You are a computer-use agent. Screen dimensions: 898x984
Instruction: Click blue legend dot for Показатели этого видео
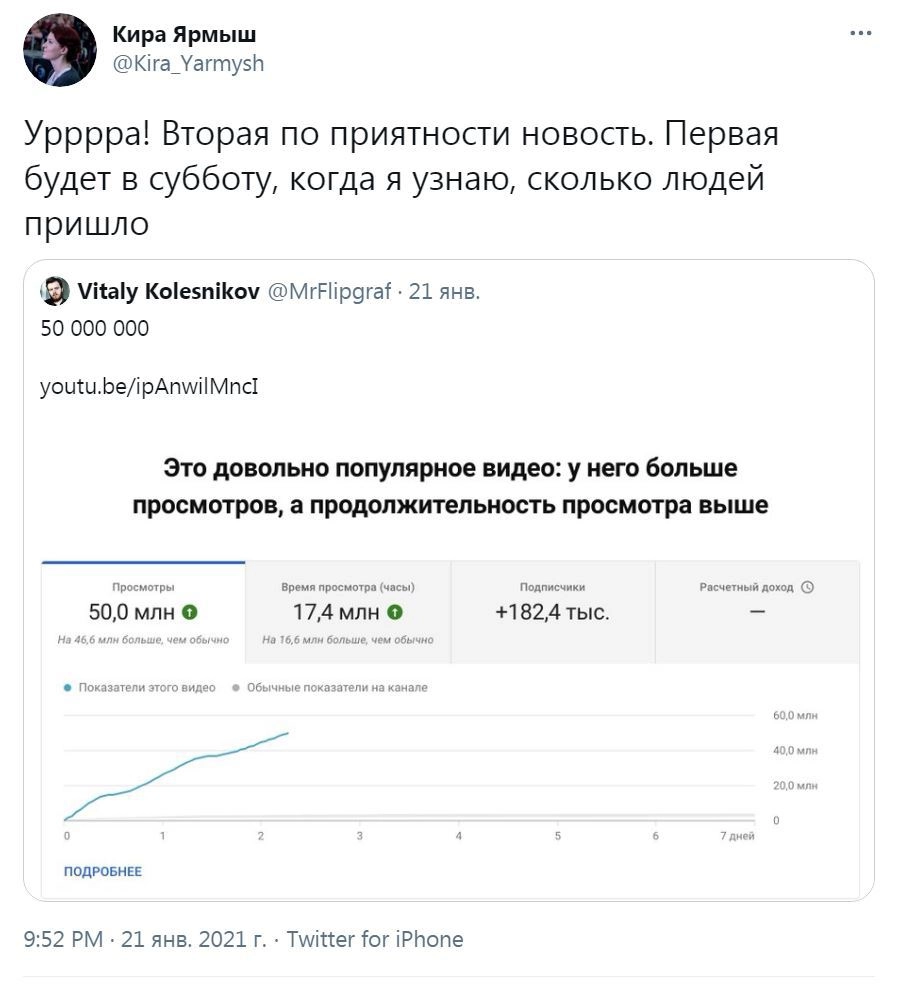point(67,688)
